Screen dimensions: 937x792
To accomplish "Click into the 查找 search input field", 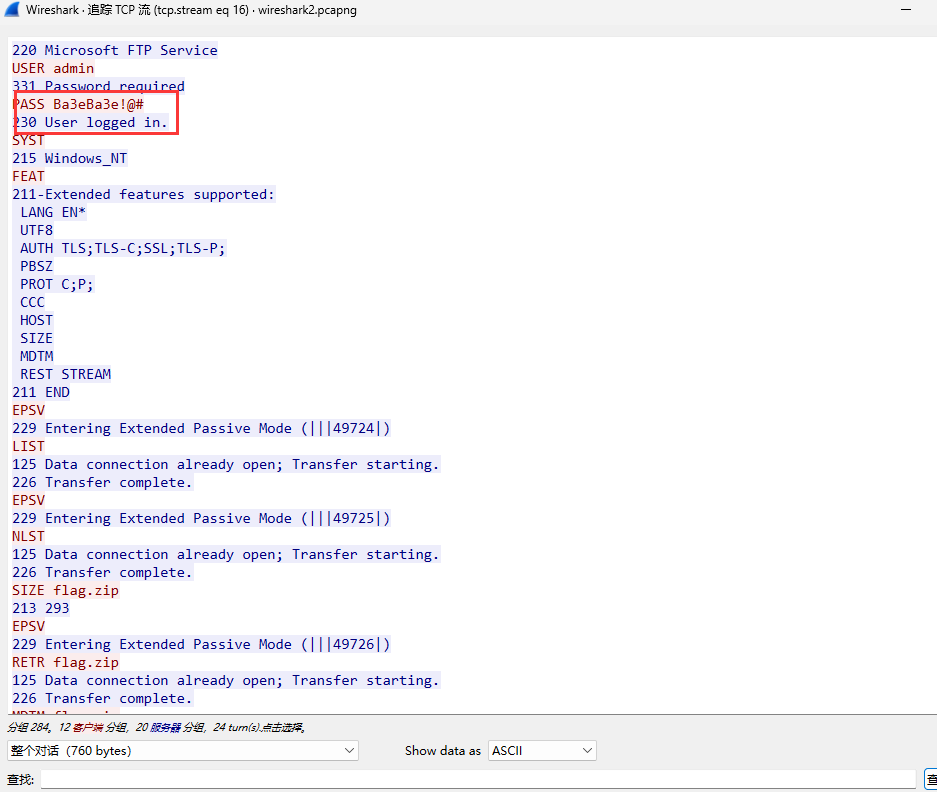I will pyautogui.click(x=477, y=779).
